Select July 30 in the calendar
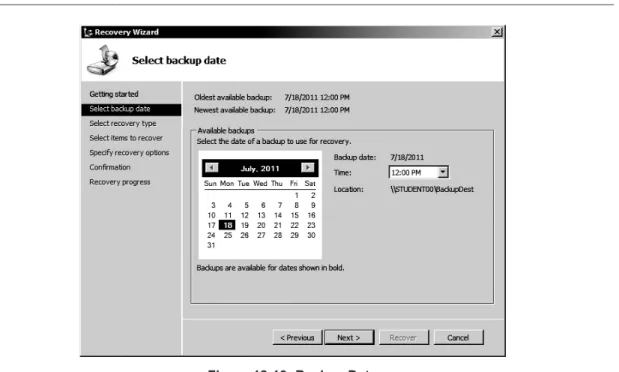Image resolution: width=619 pixels, height=372 pixels. (311, 235)
